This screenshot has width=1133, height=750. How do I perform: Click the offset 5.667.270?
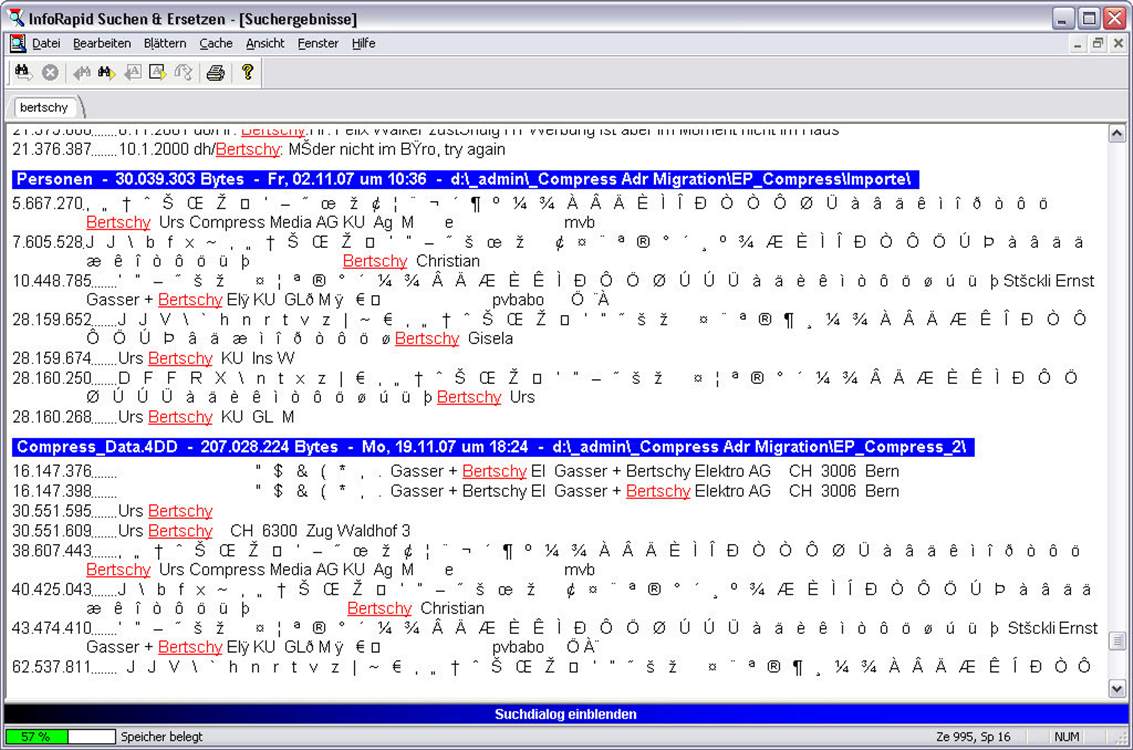[x=48, y=204]
